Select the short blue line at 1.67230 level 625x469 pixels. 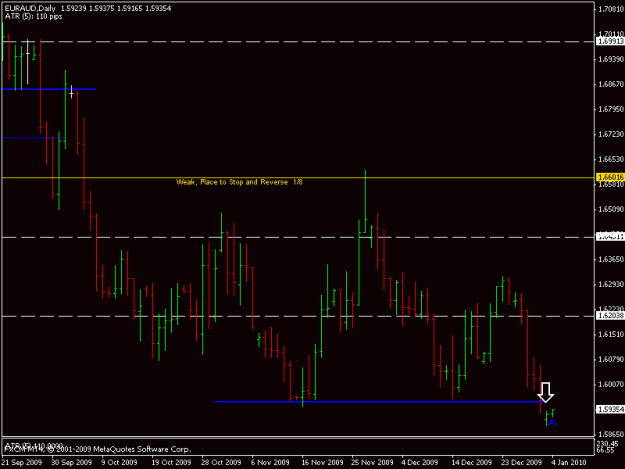coord(33,138)
